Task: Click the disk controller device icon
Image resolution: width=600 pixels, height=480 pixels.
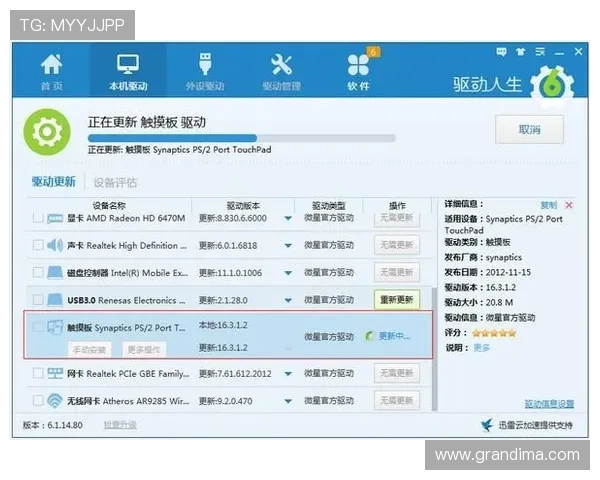Action: click(55, 273)
